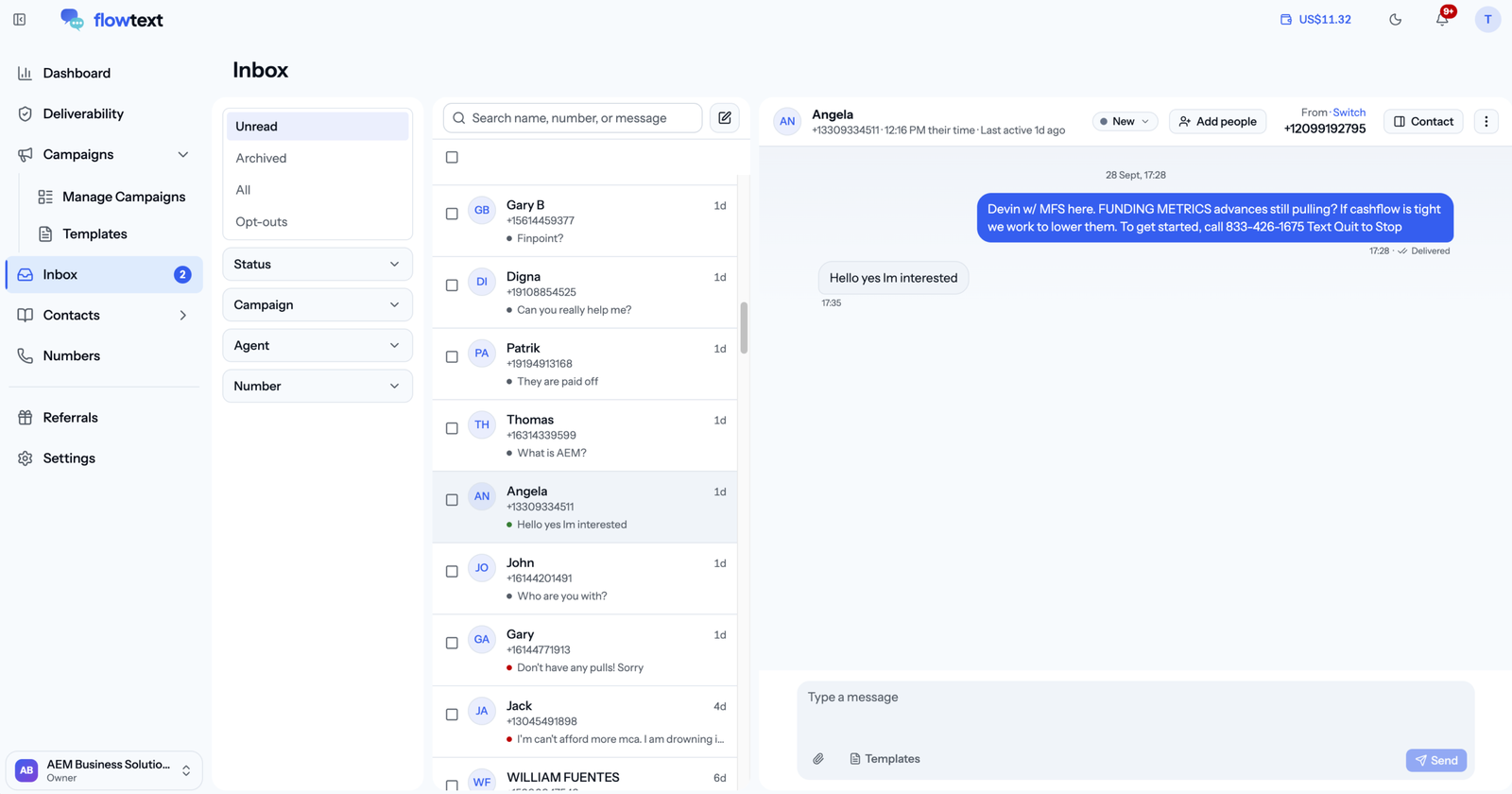This screenshot has height=794, width=1512.
Task: Open user profile avatar T
Action: pos(1487,20)
